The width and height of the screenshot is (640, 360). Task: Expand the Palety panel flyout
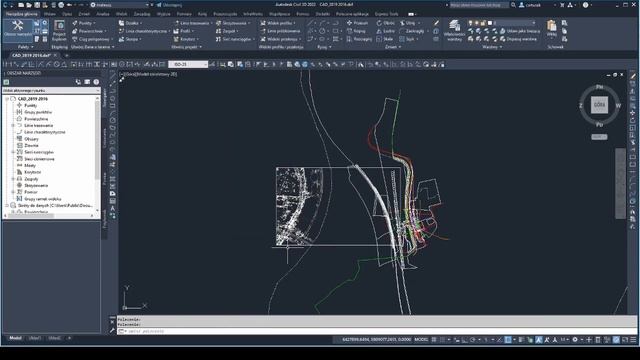pyautogui.click(x=25, y=47)
